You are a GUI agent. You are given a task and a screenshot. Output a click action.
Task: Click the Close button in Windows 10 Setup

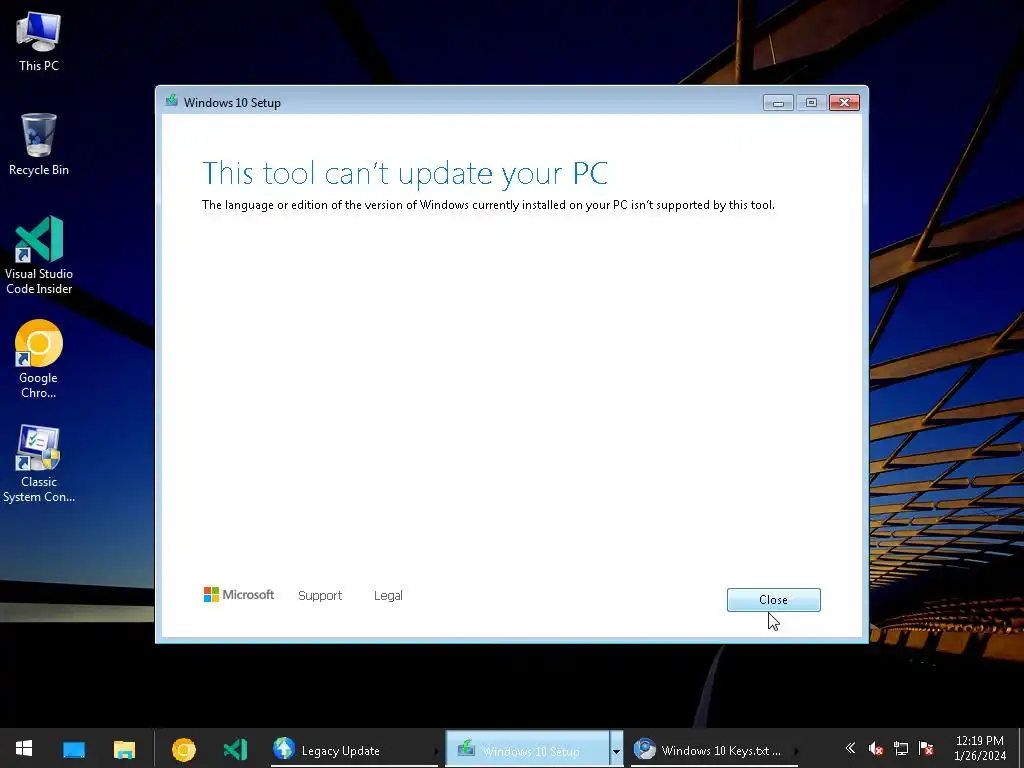pos(773,600)
